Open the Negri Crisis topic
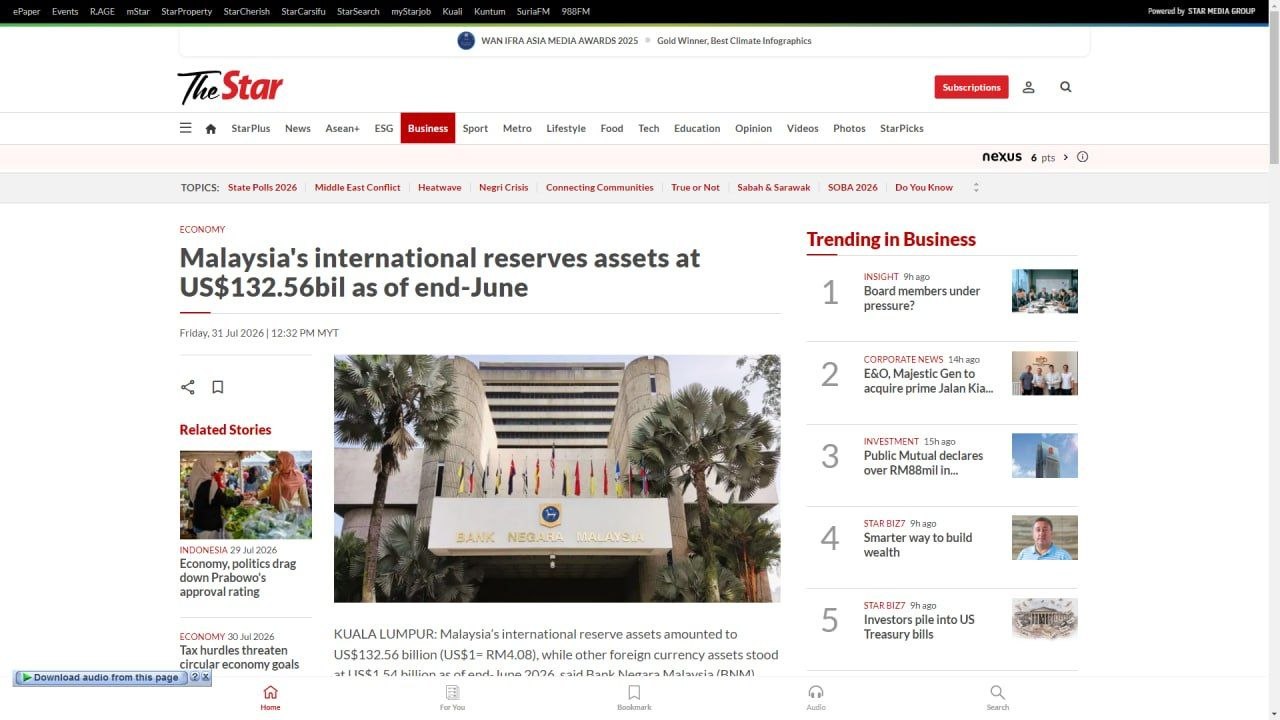 pos(503,187)
